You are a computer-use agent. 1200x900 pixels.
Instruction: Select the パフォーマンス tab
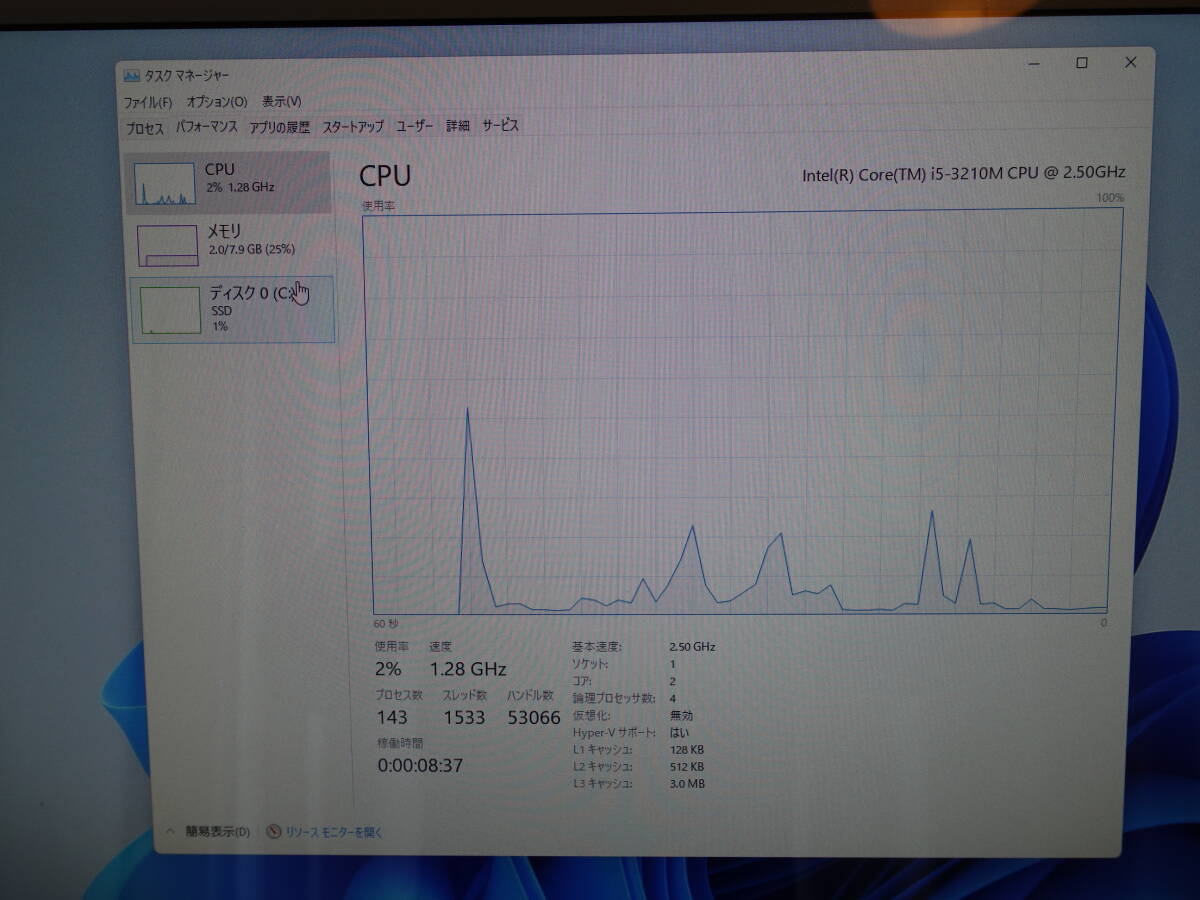click(207, 127)
